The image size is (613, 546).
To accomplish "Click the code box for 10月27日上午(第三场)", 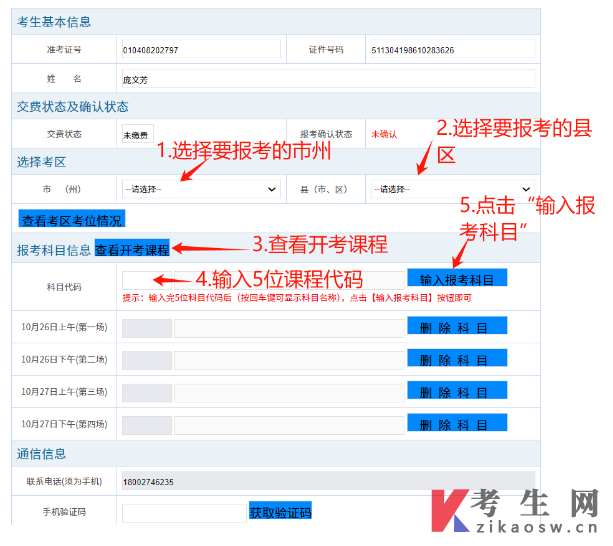I will pyautogui.click(x=147, y=393).
